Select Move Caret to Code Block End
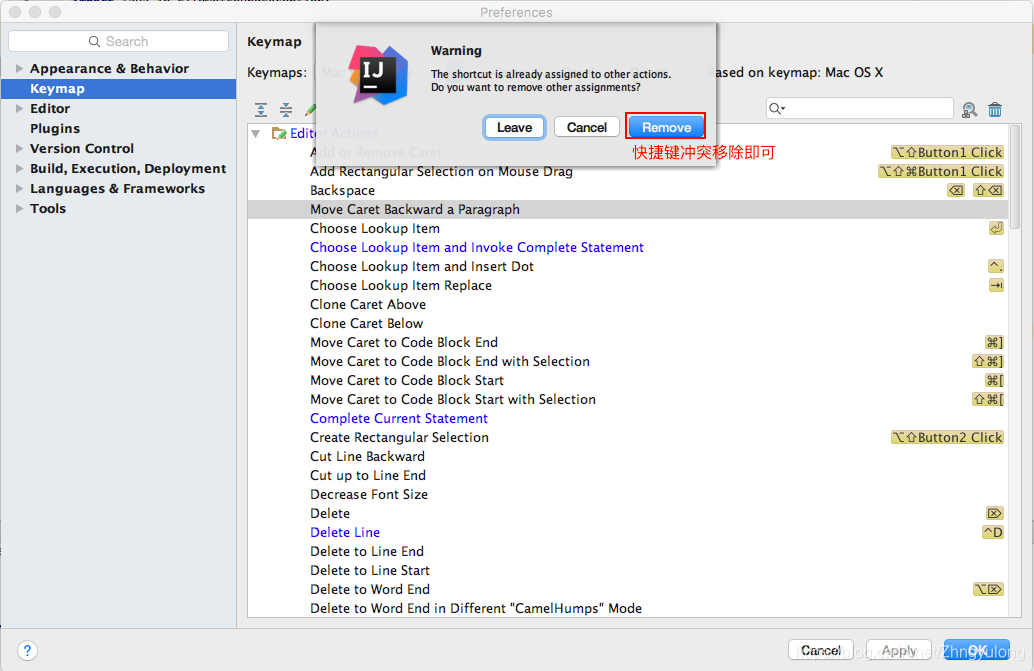The width and height of the screenshot is (1034, 671). (404, 343)
